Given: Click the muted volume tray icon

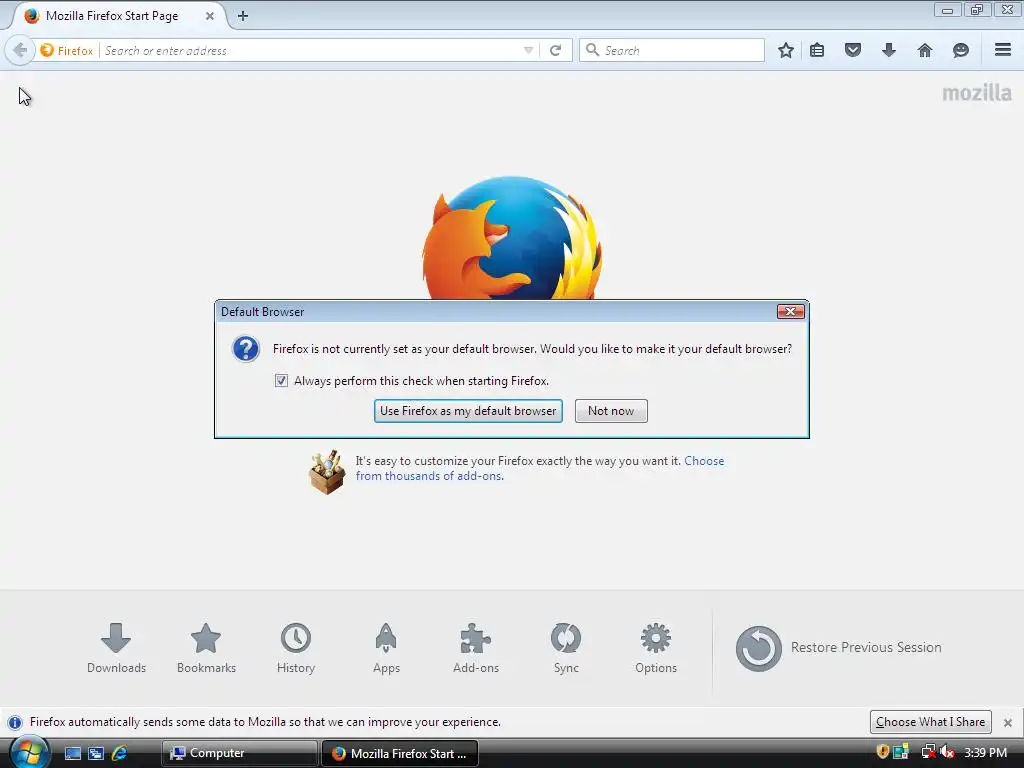Looking at the screenshot, I should [x=947, y=752].
